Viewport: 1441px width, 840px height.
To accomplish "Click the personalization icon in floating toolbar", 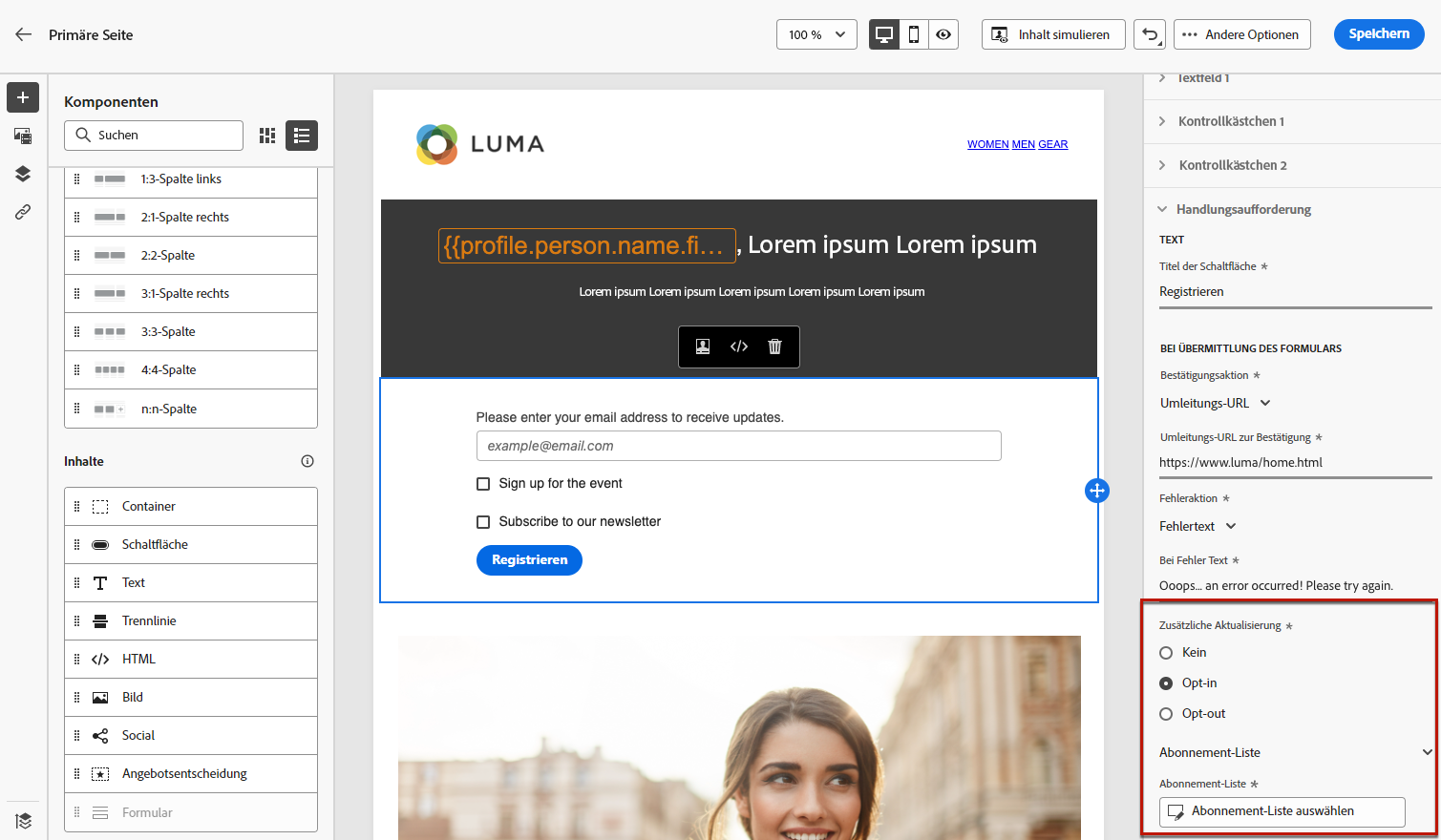I will click(x=703, y=346).
